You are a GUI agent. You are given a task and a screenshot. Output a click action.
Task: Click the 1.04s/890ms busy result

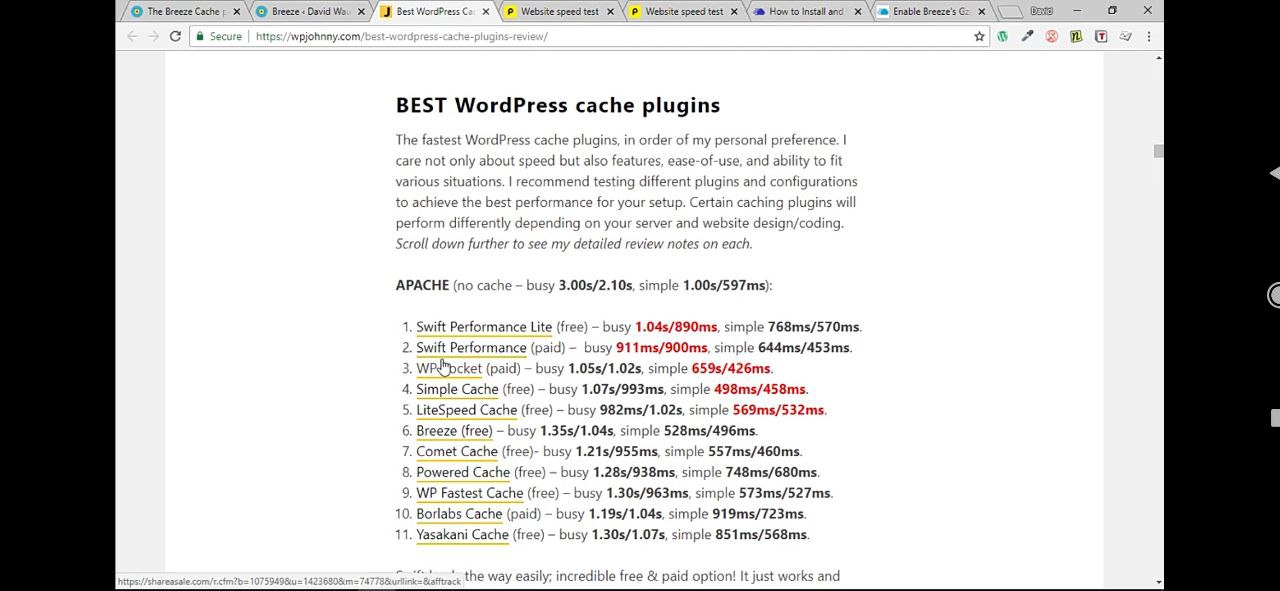tap(676, 327)
